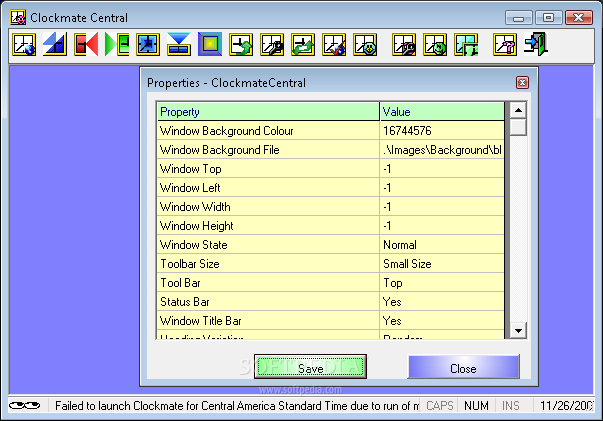The height and width of the screenshot is (421, 603).
Task: Click the date in the status bar
Action: point(566,406)
